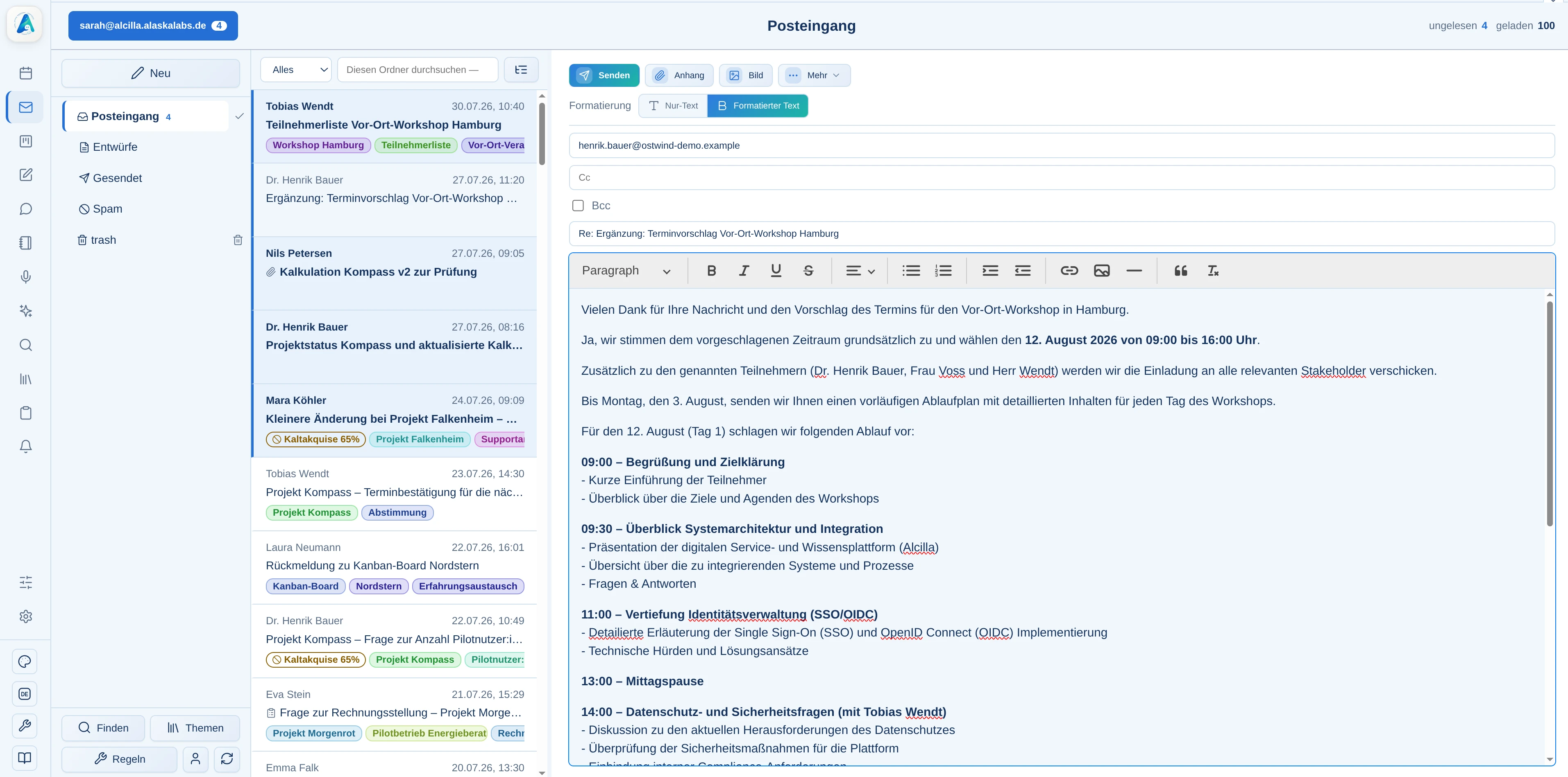1568x777 pixels.
Task: Open the Alles filter dropdown
Action: [x=296, y=69]
